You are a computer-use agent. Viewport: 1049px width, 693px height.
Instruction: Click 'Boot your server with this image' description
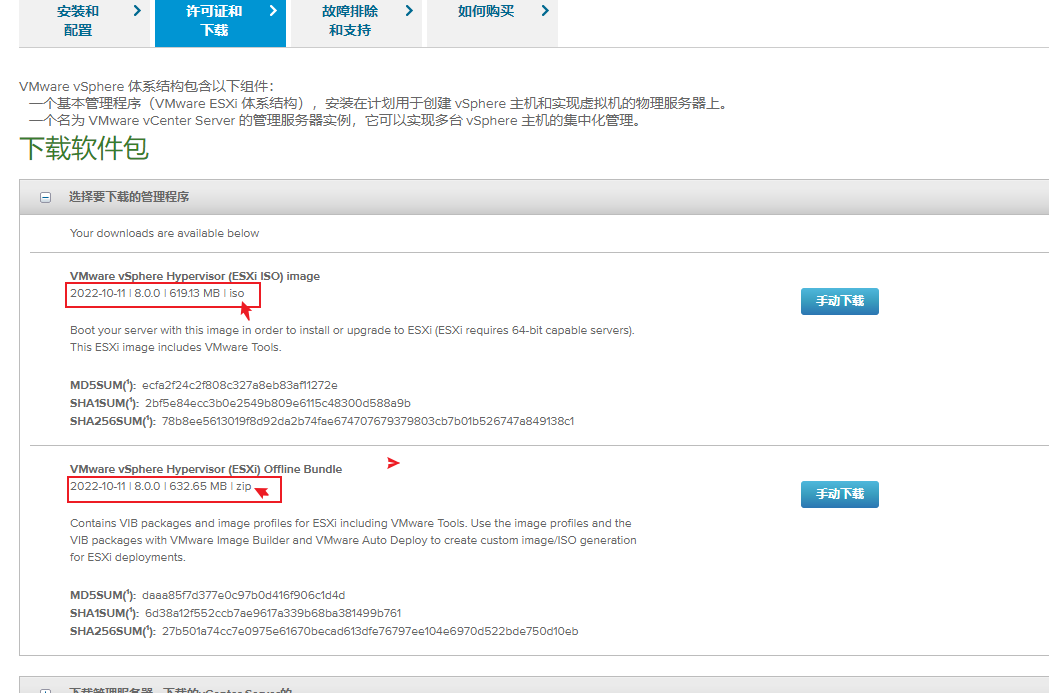click(x=353, y=330)
